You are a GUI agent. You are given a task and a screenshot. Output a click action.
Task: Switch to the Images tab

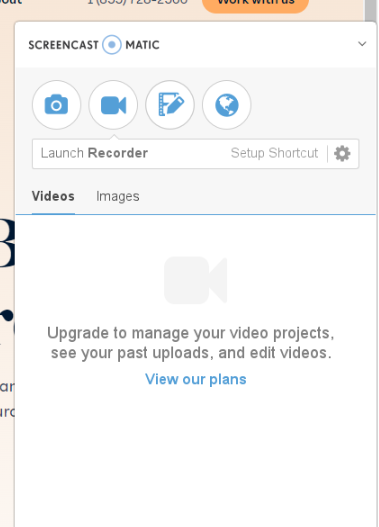(x=118, y=196)
